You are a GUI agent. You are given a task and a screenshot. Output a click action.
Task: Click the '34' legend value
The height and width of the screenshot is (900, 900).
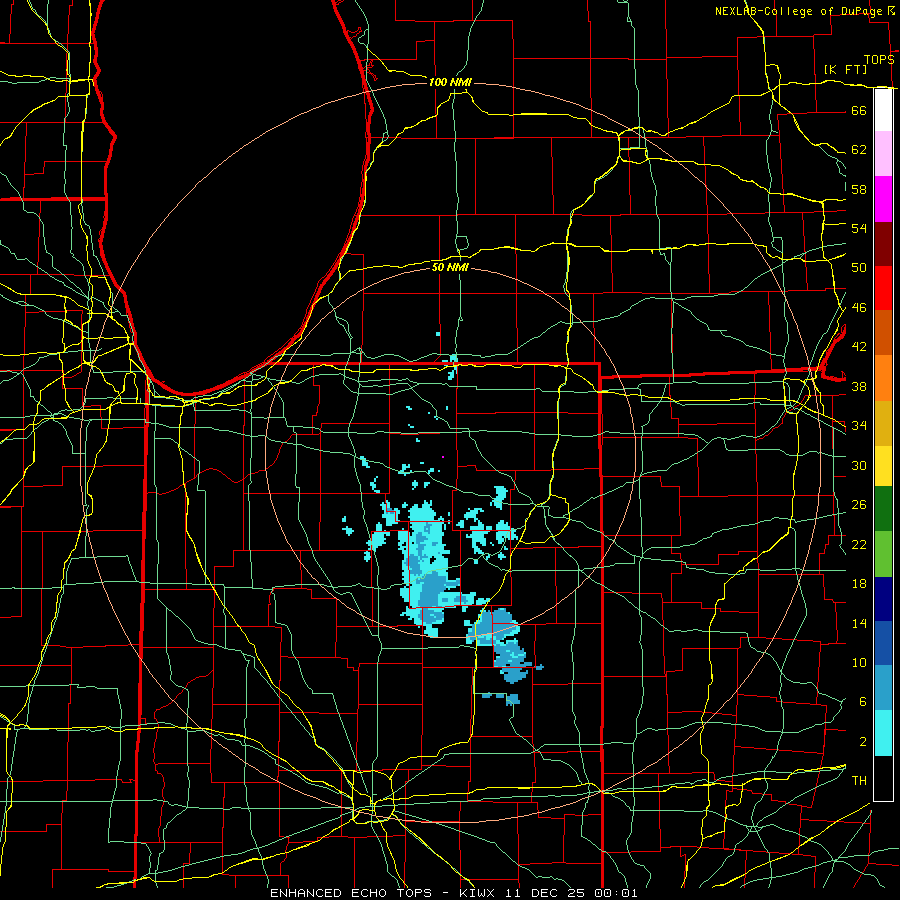[x=859, y=426]
